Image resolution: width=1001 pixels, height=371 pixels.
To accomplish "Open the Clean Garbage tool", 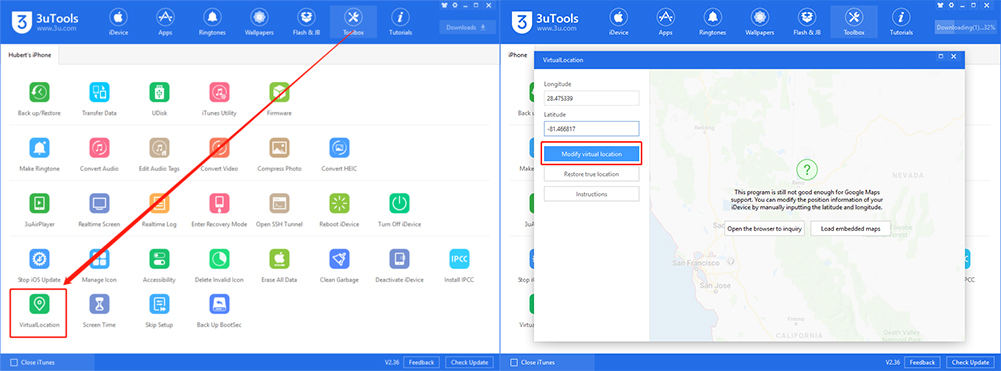I will pyautogui.click(x=339, y=259).
